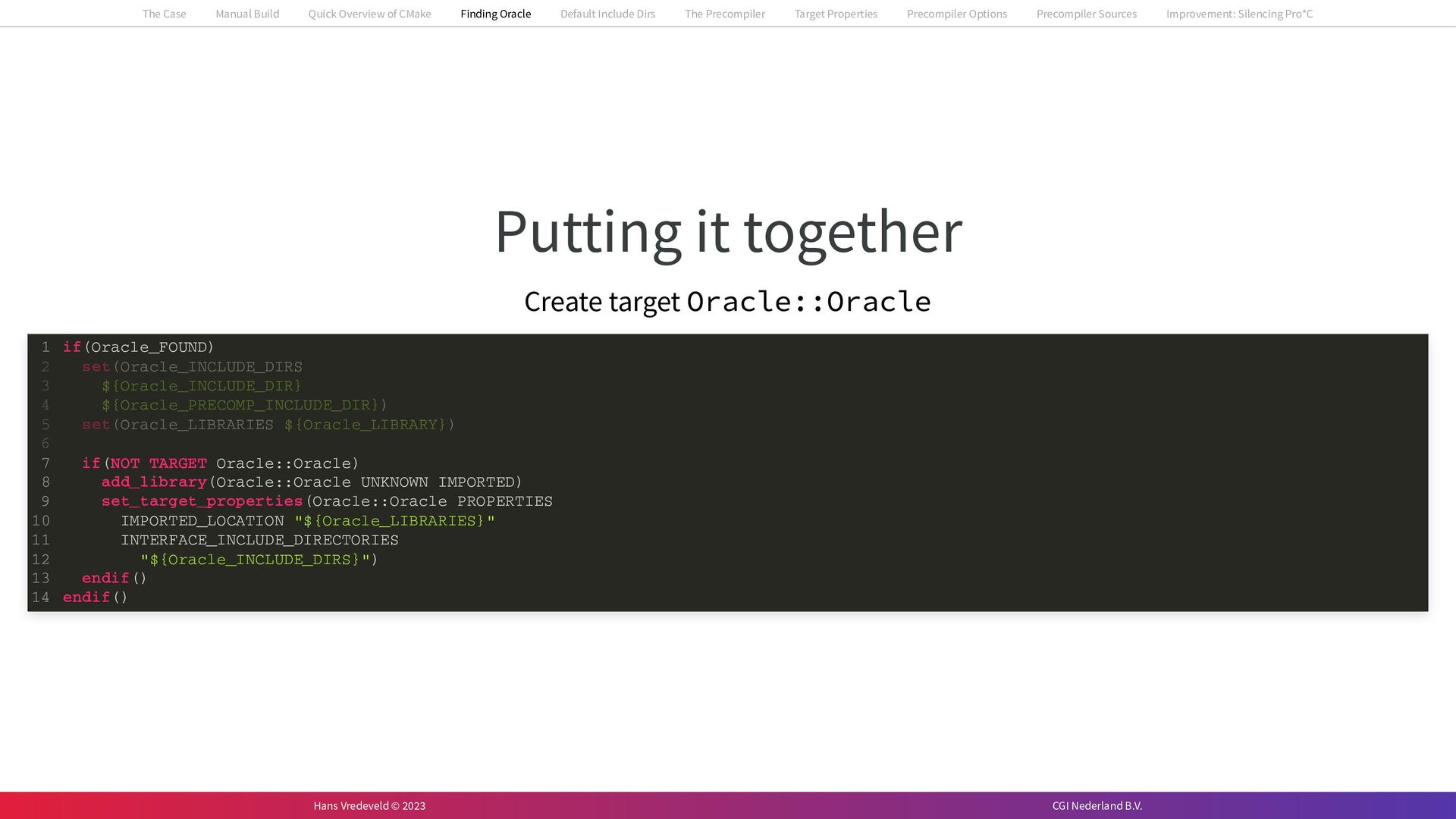Click the CGI Nederland B.V. footer text
The width and height of the screenshot is (1456, 819).
click(1097, 805)
